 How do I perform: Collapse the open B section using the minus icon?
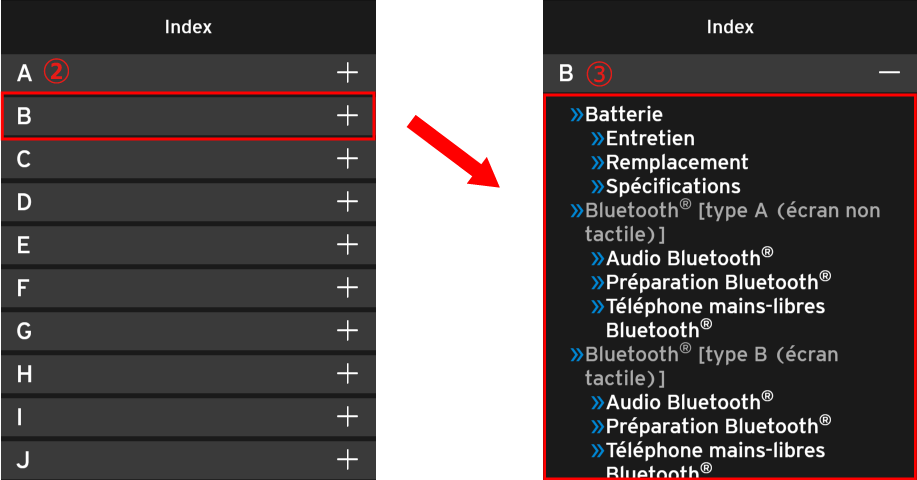[889, 73]
